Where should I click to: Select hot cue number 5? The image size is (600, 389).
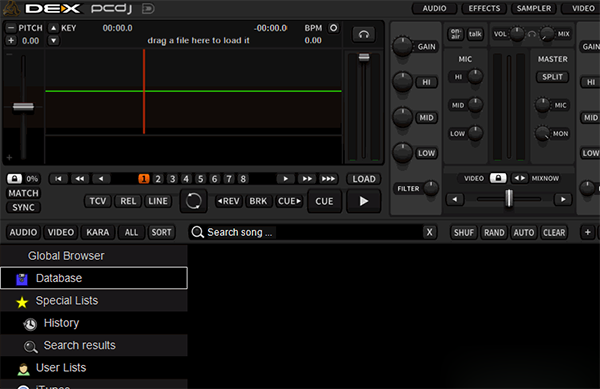pyautogui.click(x=200, y=179)
